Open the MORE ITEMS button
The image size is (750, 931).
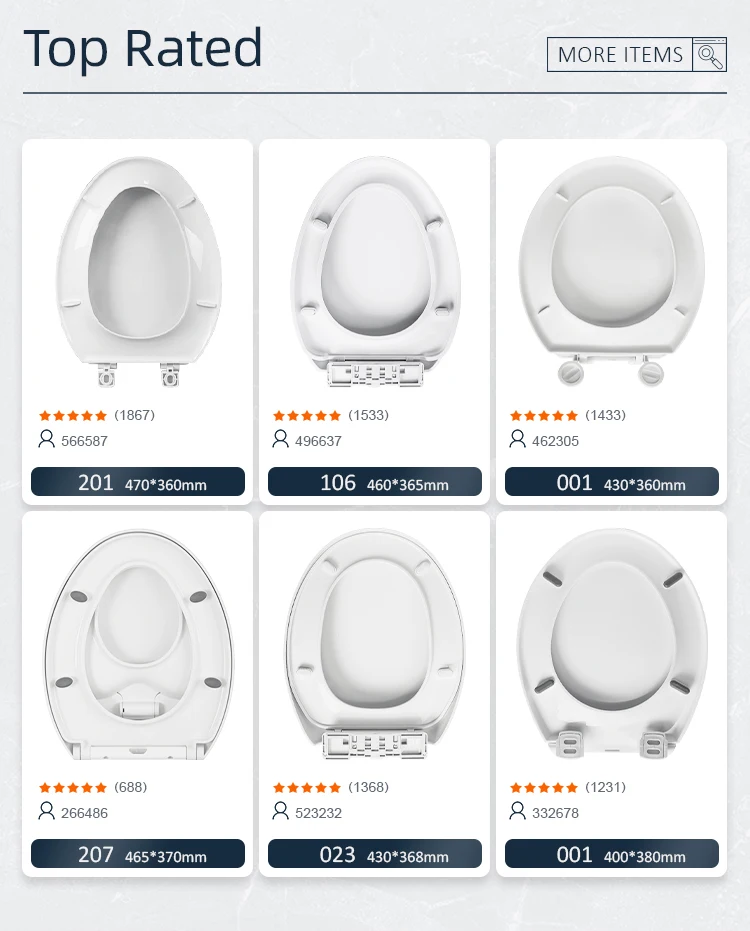click(x=621, y=55)
